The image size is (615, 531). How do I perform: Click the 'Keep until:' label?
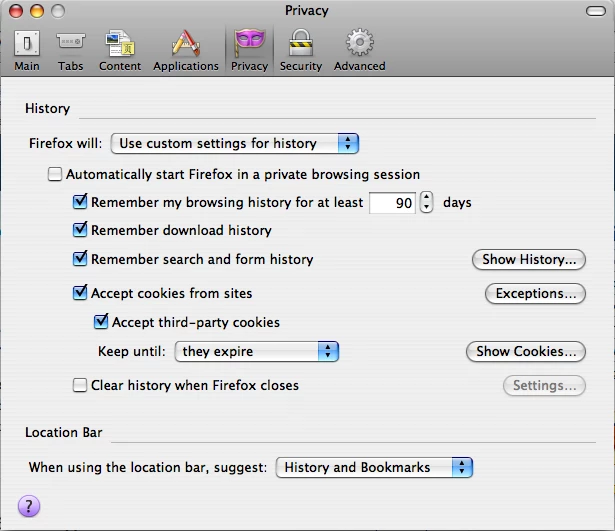[132, 351]
